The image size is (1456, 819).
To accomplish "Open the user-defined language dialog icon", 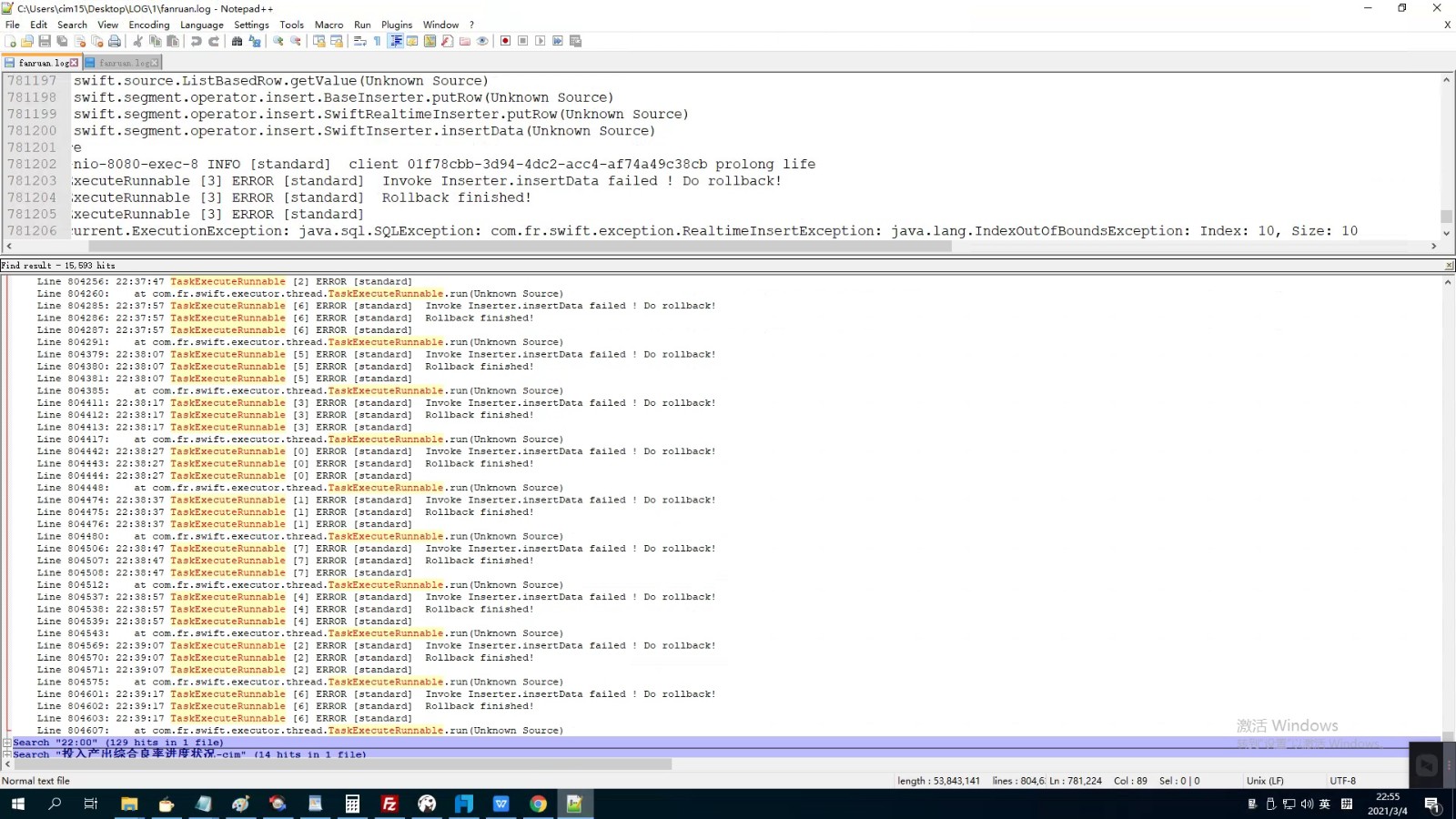I will pyautogui.click(x=412, y=41).
